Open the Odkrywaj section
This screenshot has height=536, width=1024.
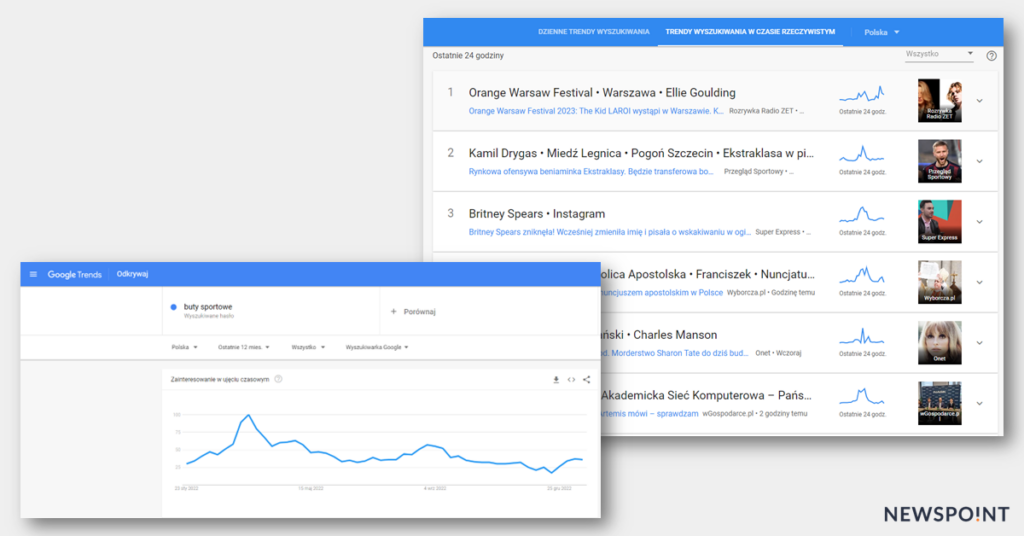pyautogui.click(x=133, y=274)
